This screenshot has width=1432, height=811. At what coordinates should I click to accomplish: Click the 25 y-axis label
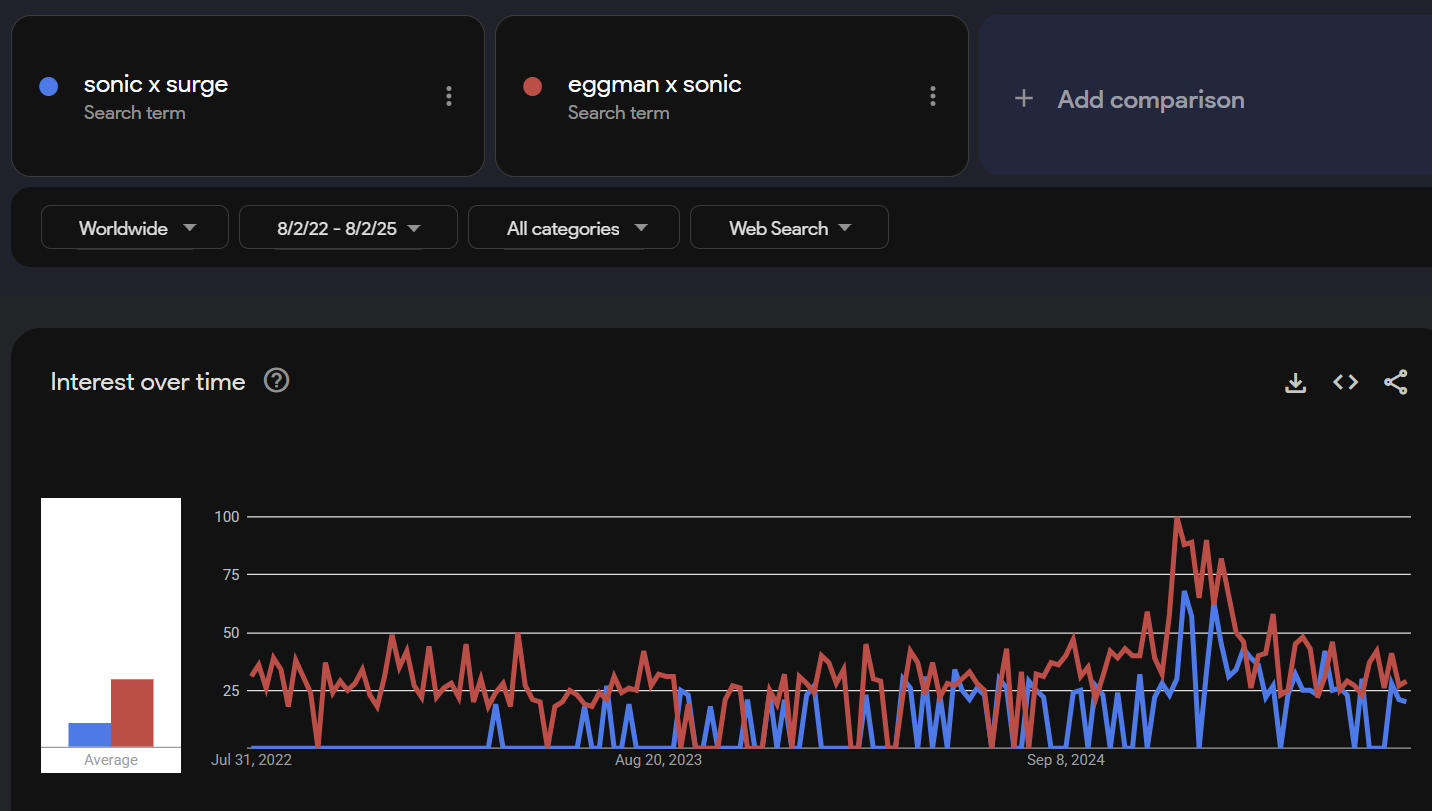pos(231,690)
